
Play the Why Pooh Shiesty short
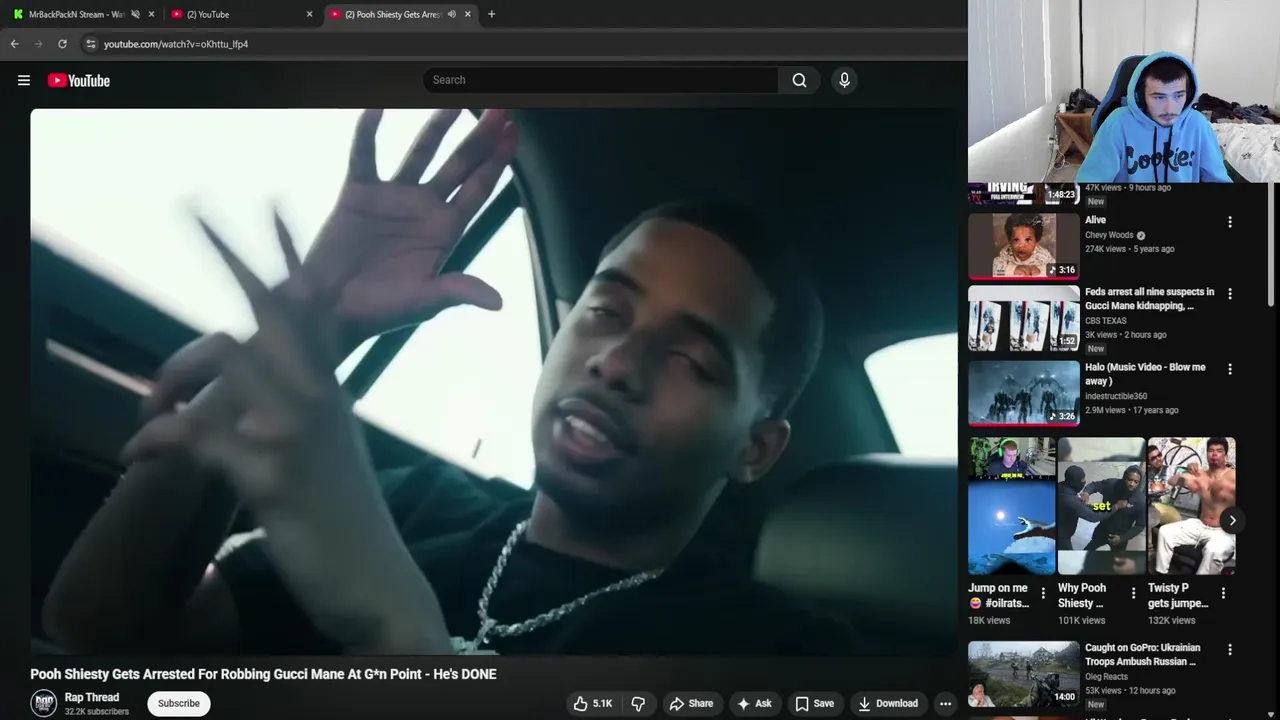point(1101,506)
